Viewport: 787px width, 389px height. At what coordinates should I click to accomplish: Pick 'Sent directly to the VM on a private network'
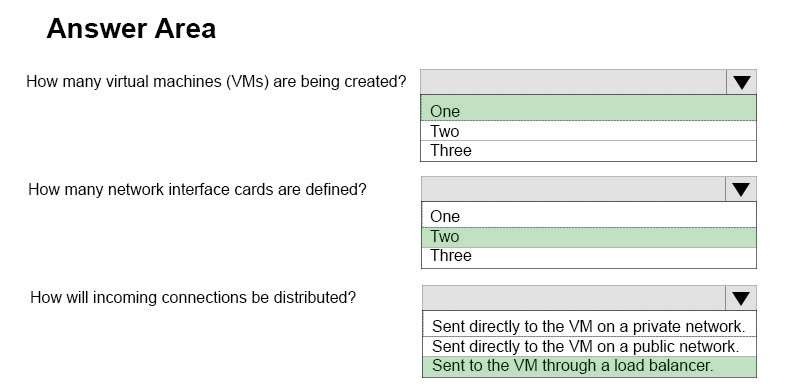click(x=589, y=324)
